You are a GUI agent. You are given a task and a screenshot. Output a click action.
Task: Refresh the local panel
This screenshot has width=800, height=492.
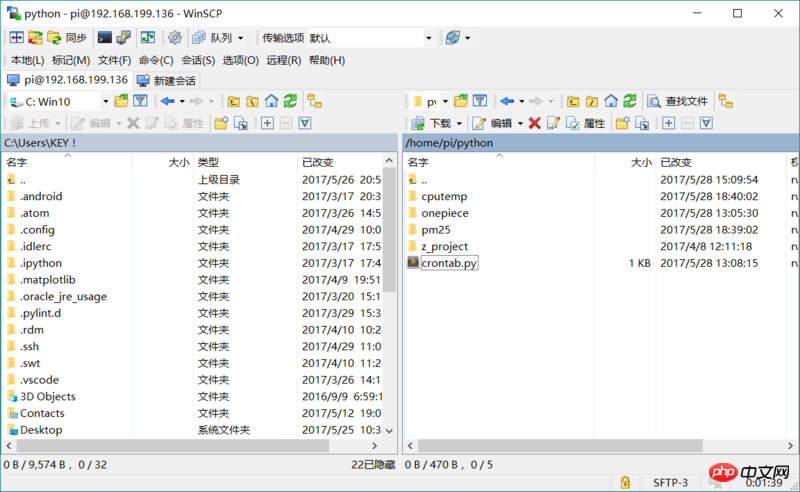[x=290, y=101]
